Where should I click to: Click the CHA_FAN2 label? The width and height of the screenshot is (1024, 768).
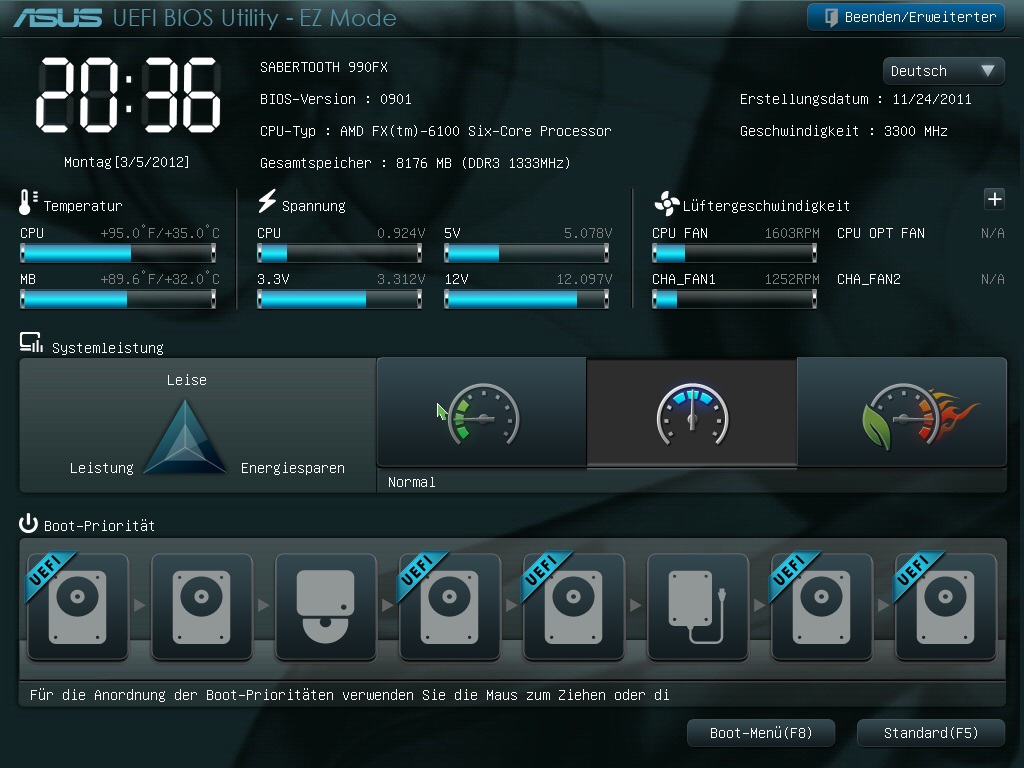tap(869, 280)
